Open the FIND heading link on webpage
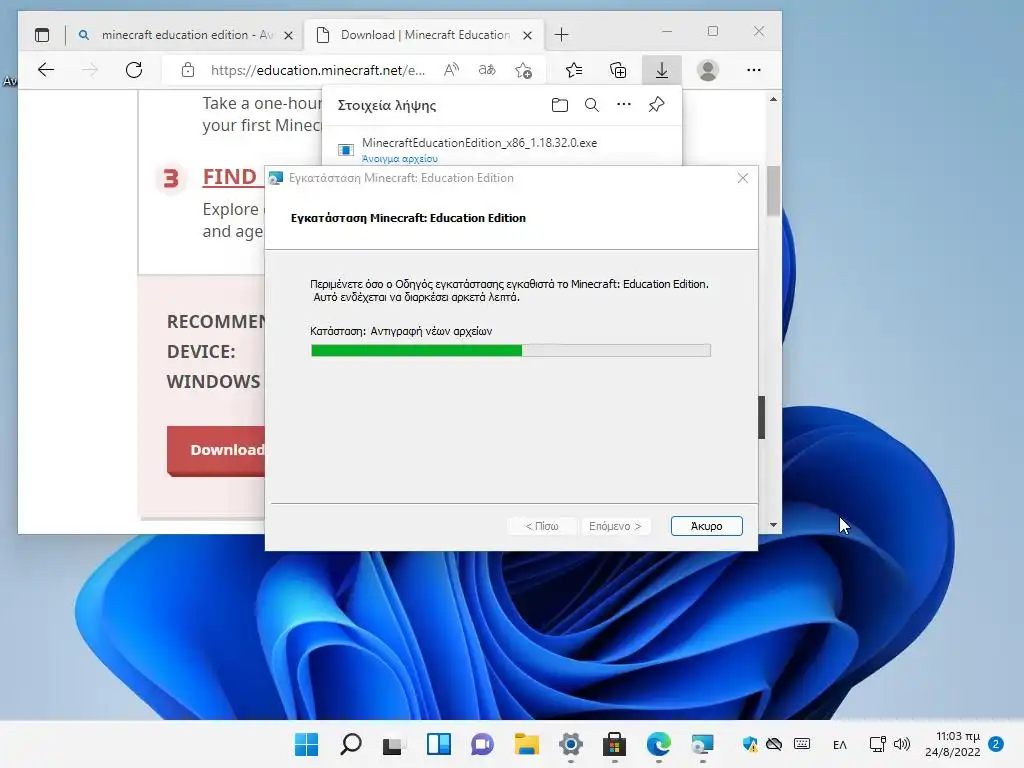The width and height of the screenshot is (1024, 768). click(229, 177)
